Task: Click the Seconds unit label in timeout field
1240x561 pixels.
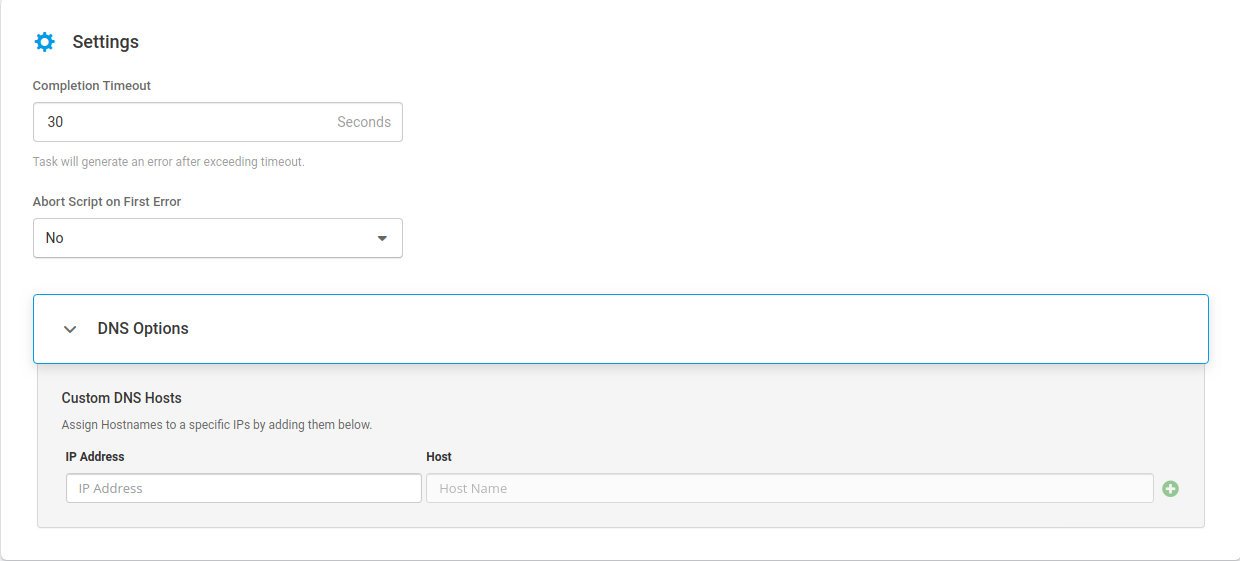Action: point(363,122)
